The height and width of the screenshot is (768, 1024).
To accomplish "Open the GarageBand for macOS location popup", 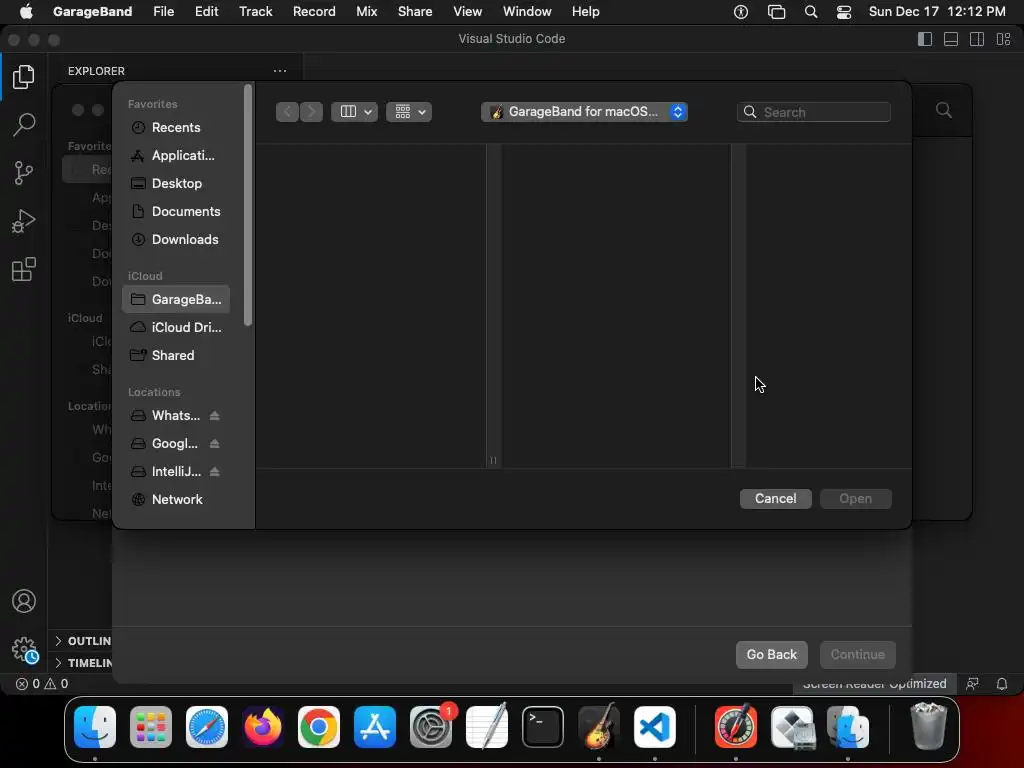I will click(584, 112).
